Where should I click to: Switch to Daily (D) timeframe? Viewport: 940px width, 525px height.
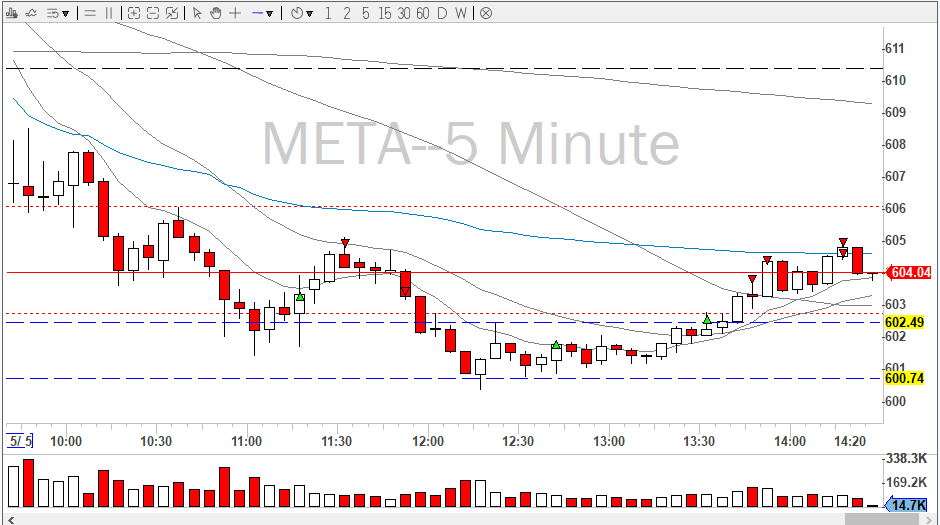coord(442,13)
